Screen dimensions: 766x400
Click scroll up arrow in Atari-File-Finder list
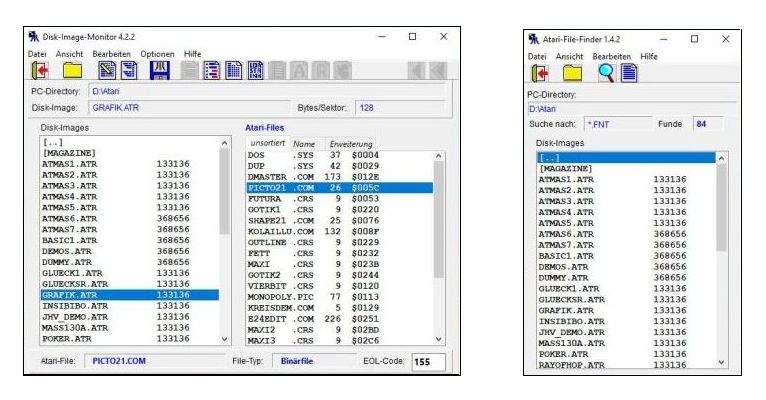click(x=722, y=157)
